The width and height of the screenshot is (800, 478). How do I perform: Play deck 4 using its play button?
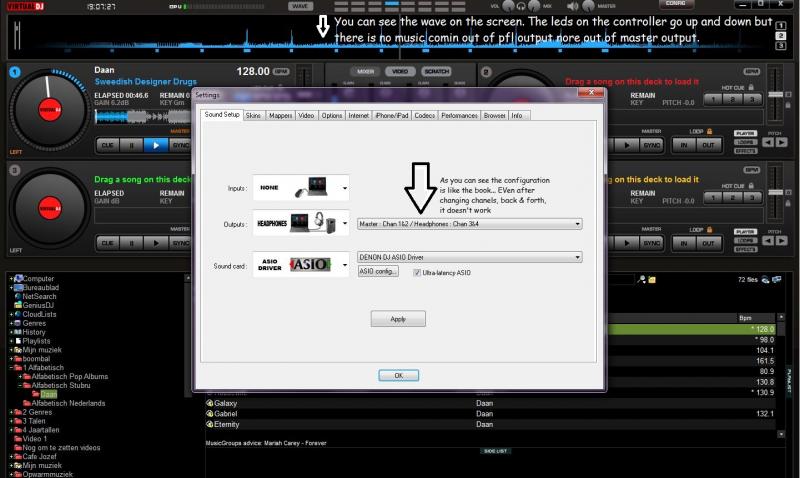627,243
